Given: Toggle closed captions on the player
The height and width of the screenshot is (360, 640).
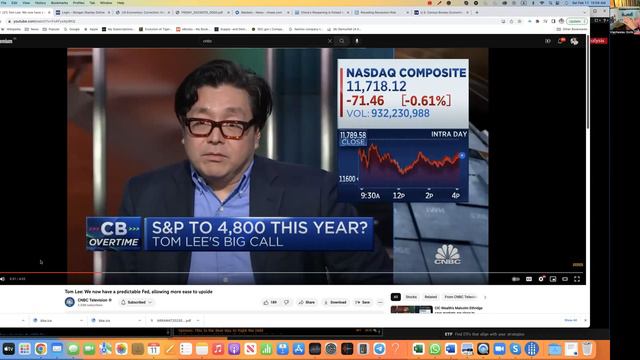Looking at the screenshot, I should coord(529,279).
